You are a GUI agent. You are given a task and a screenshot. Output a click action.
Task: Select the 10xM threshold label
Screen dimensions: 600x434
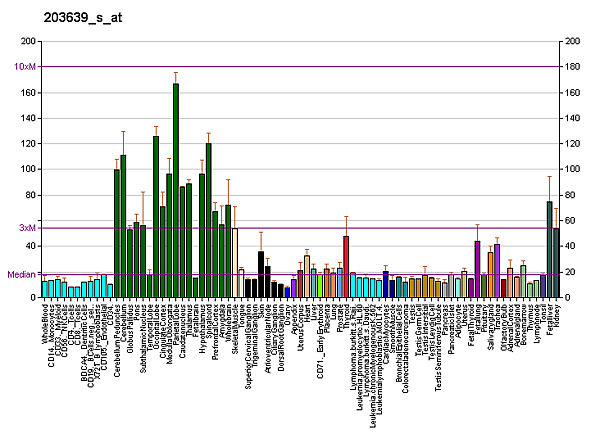25,67
